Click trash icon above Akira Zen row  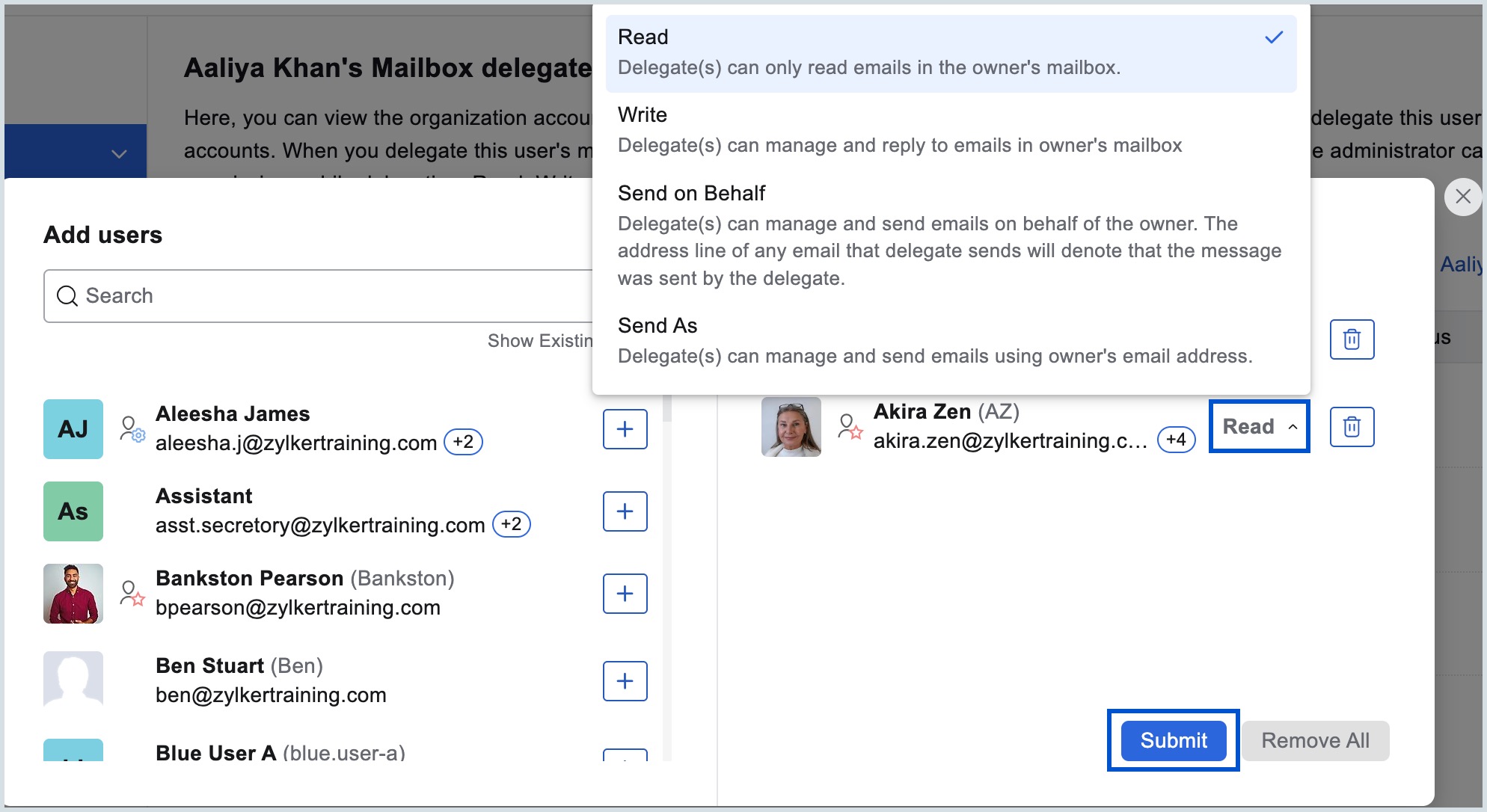point(1352,339)
